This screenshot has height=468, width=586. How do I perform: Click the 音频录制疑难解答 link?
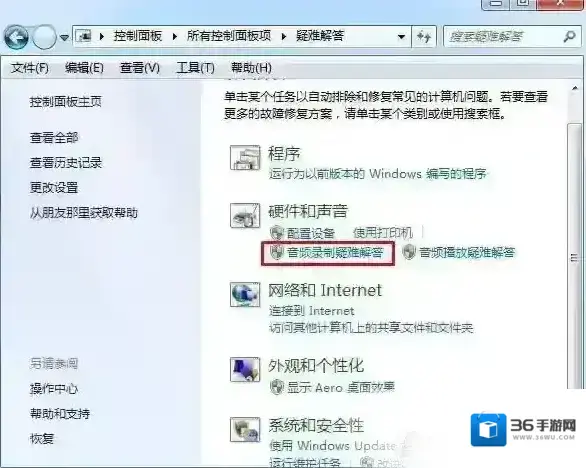[335, 253]
